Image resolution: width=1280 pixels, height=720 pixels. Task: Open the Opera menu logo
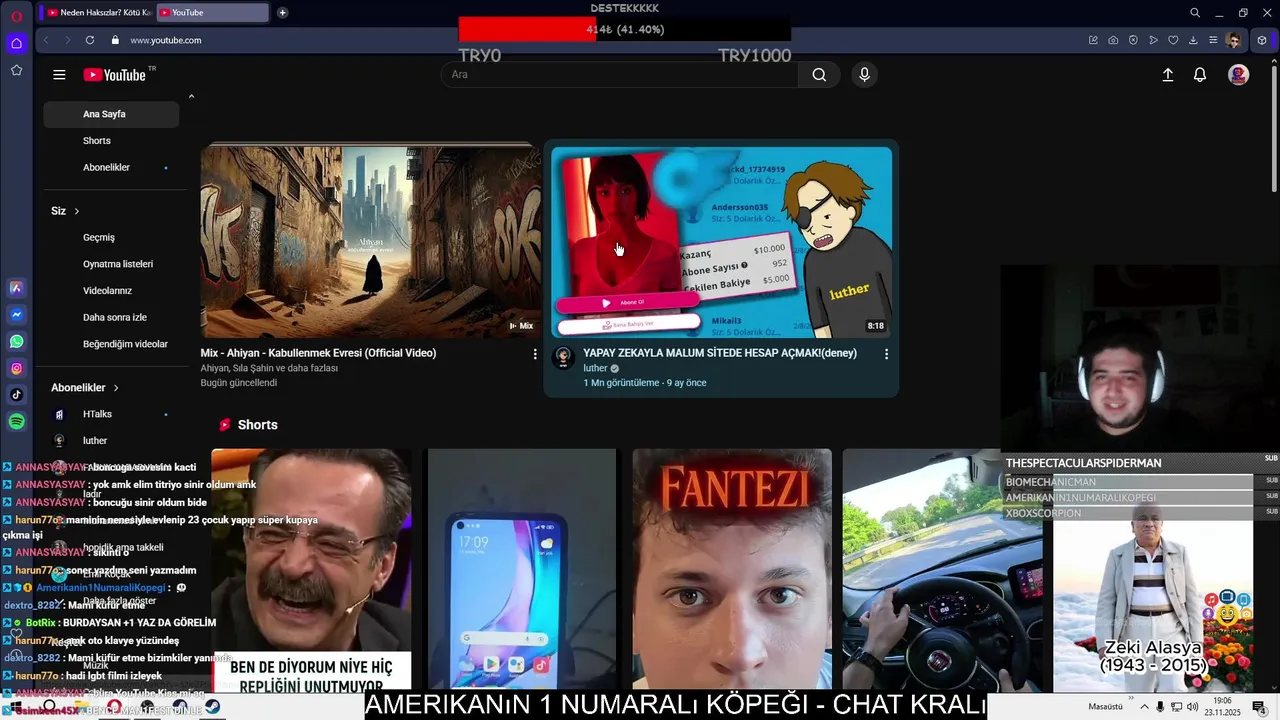point(16,15)
